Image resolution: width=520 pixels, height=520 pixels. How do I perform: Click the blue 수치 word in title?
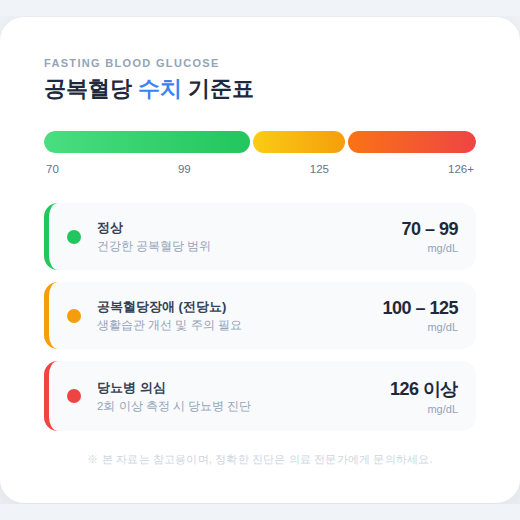click(x=160, y=89)
